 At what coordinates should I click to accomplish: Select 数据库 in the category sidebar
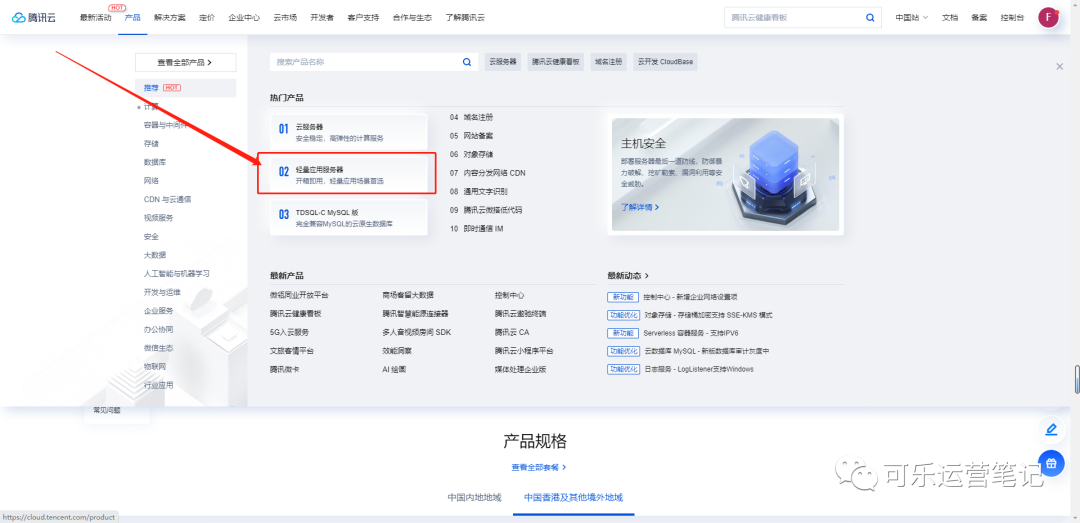(x=155, y=162)
